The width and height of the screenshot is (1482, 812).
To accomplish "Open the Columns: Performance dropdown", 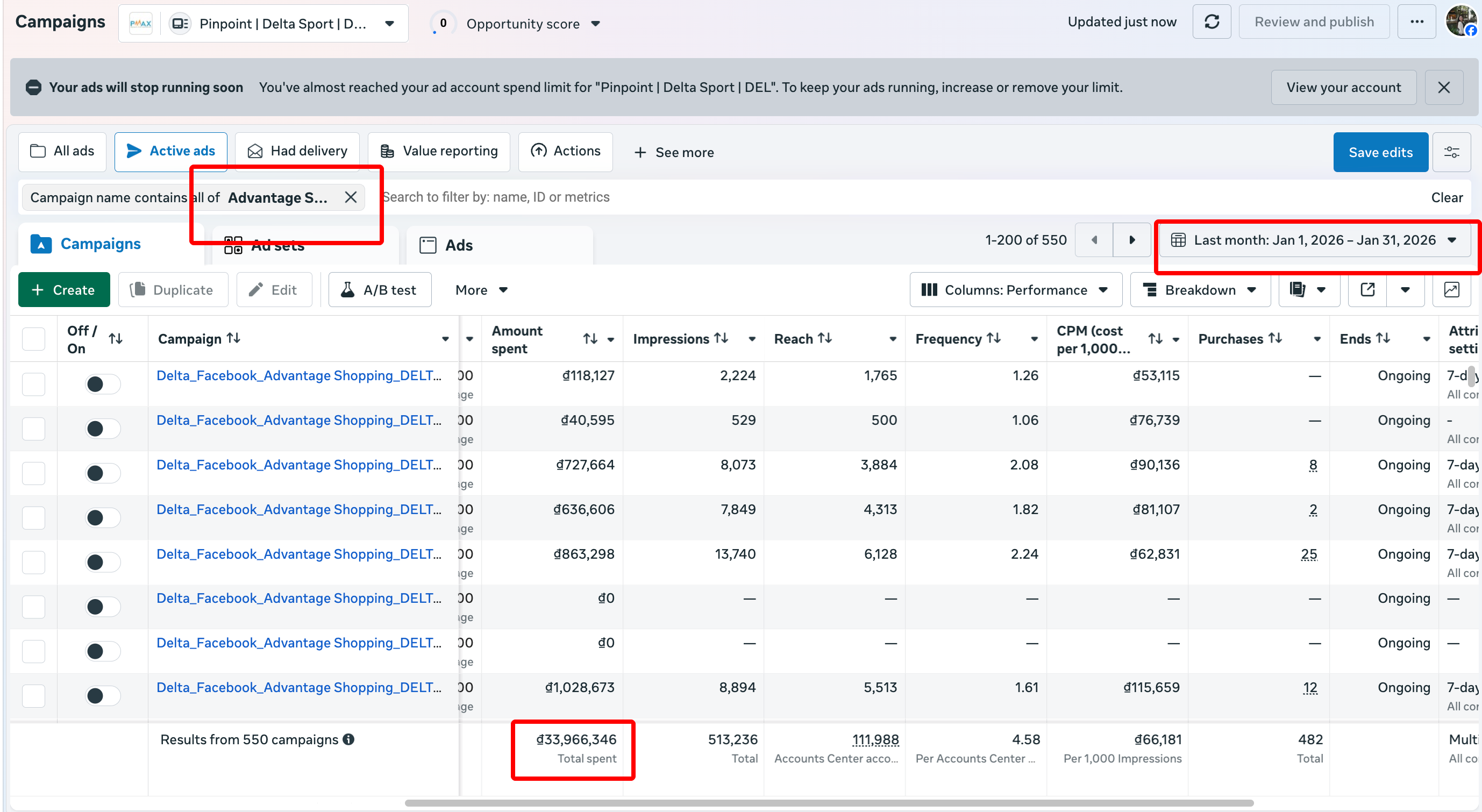I will (1016, 289).
